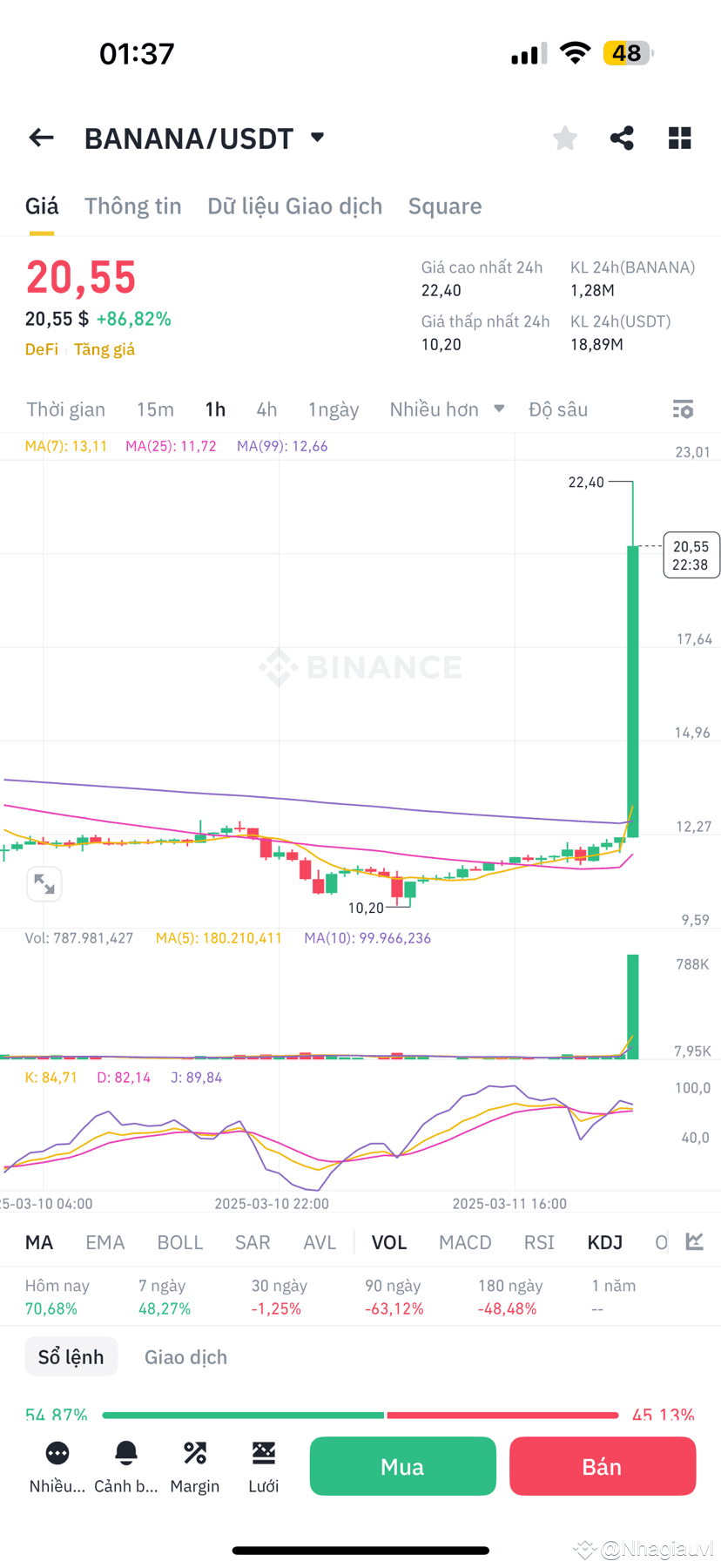Image resolution: width=721 pixels, height=1568 pixels.
Task: Tap the Tăng giá tag
Action: (x=104, y=349)
